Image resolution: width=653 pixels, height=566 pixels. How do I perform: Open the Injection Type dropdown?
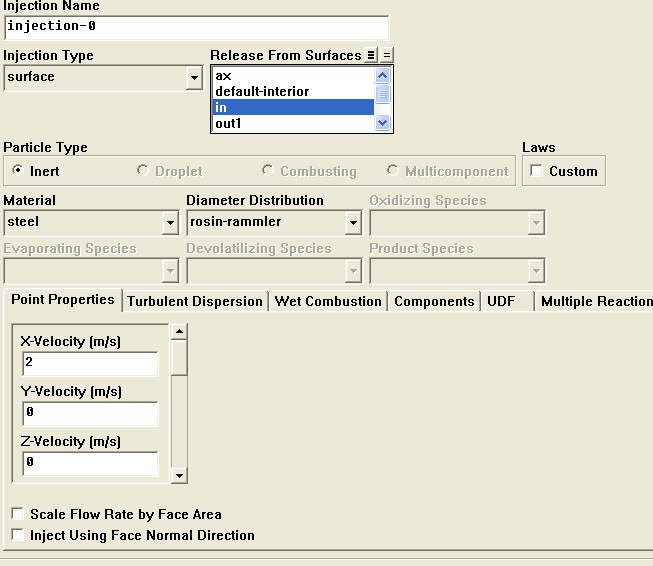point(194,77)
